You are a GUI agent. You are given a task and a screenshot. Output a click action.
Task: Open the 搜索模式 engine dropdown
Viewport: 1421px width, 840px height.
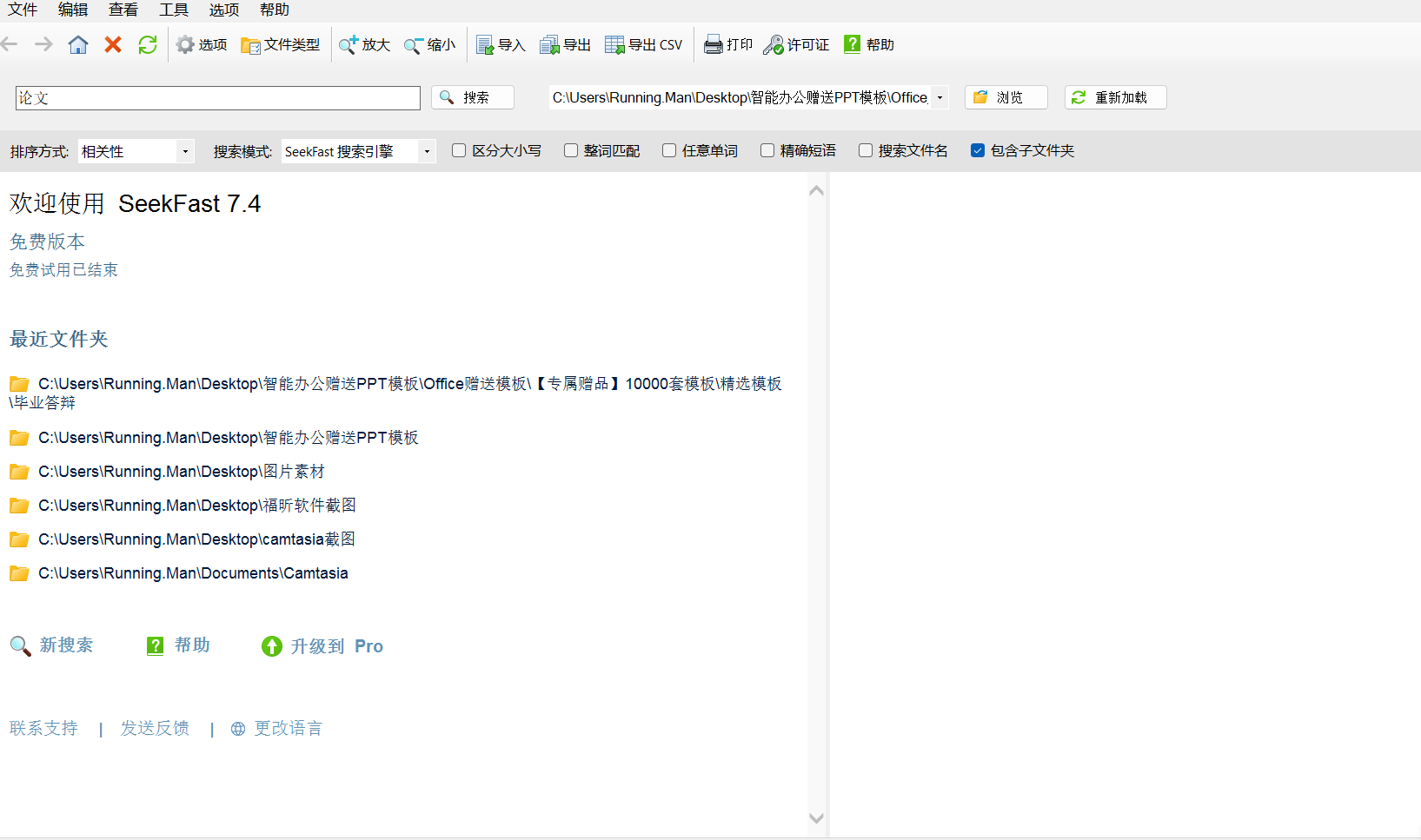click(359, 151)
